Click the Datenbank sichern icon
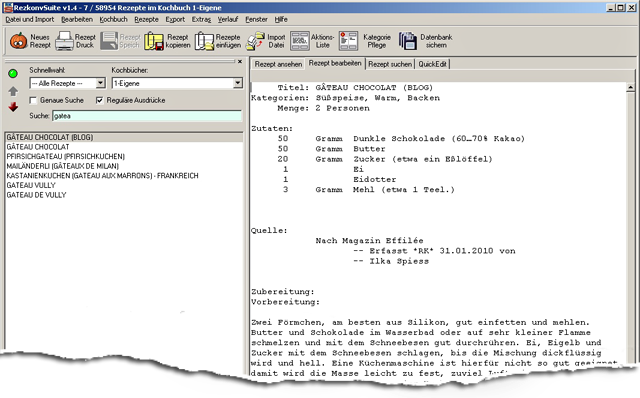640x398 pixels. tap(407, 41)
